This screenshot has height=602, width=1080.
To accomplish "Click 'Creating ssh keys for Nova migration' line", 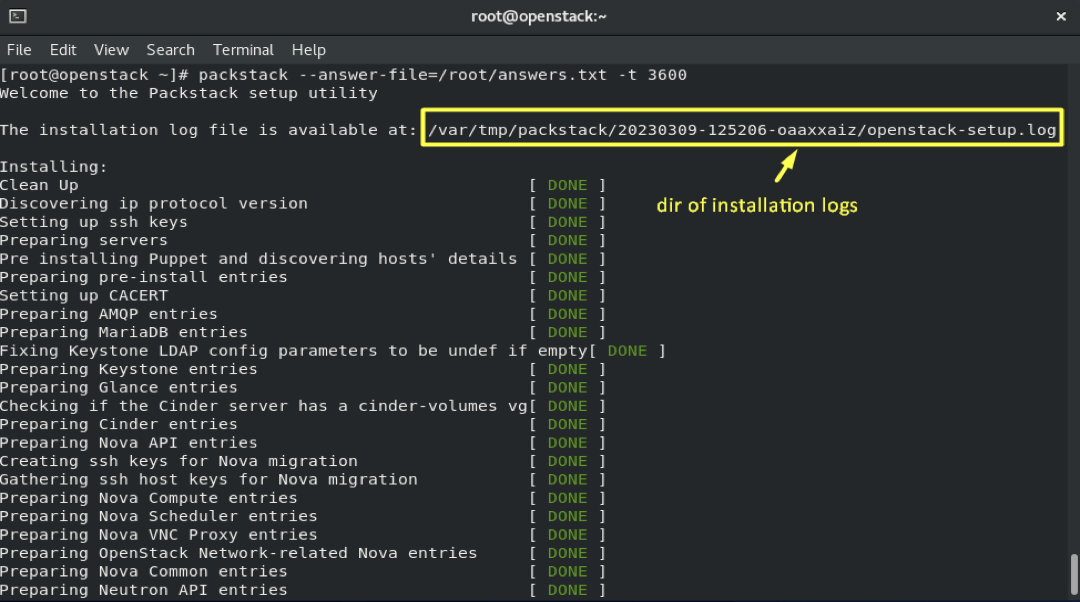I will pos(179,461).
